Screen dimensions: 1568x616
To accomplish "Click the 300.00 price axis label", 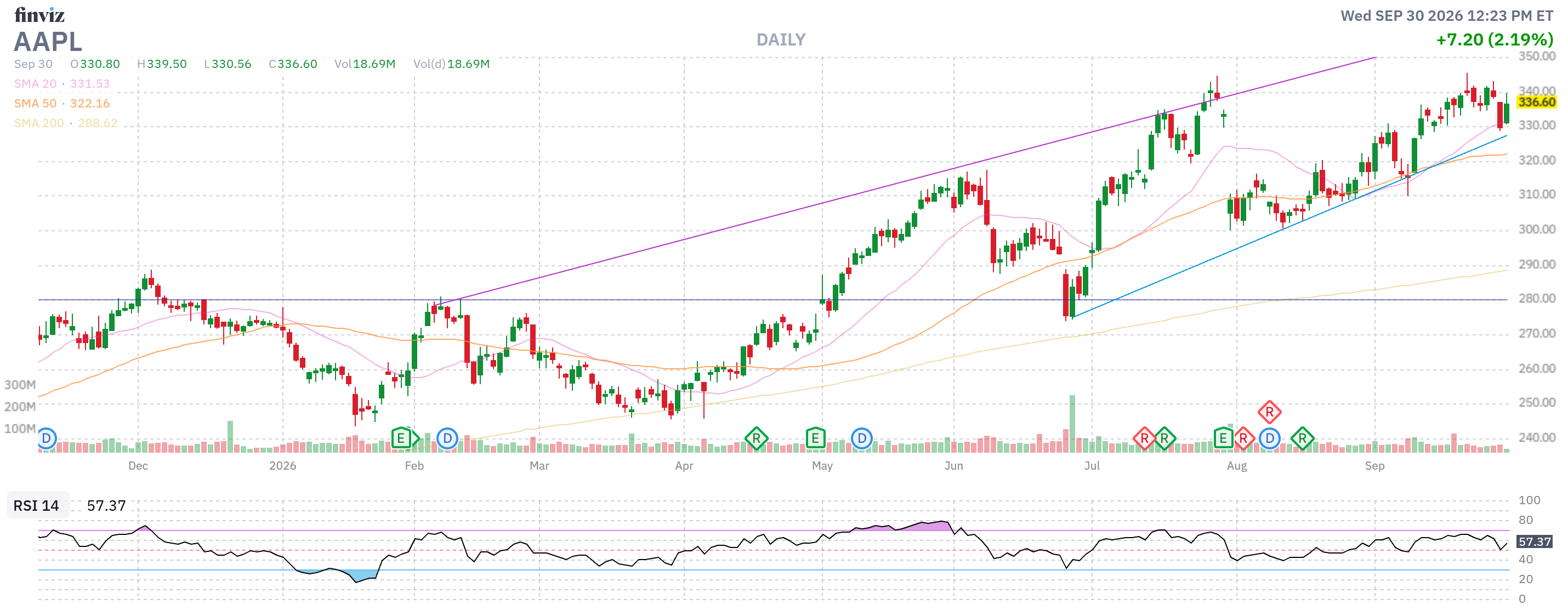I will pyautogui.click(x=1536, y=229).
